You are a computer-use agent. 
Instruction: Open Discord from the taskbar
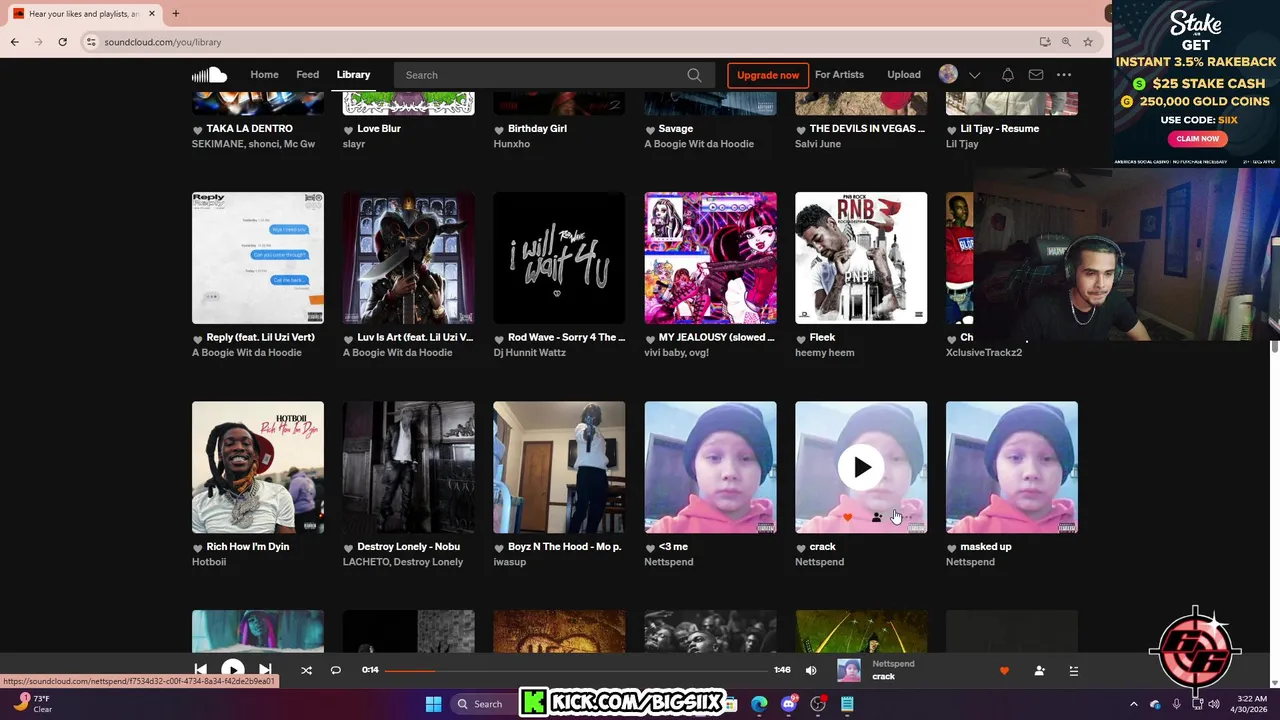(789, 704)
